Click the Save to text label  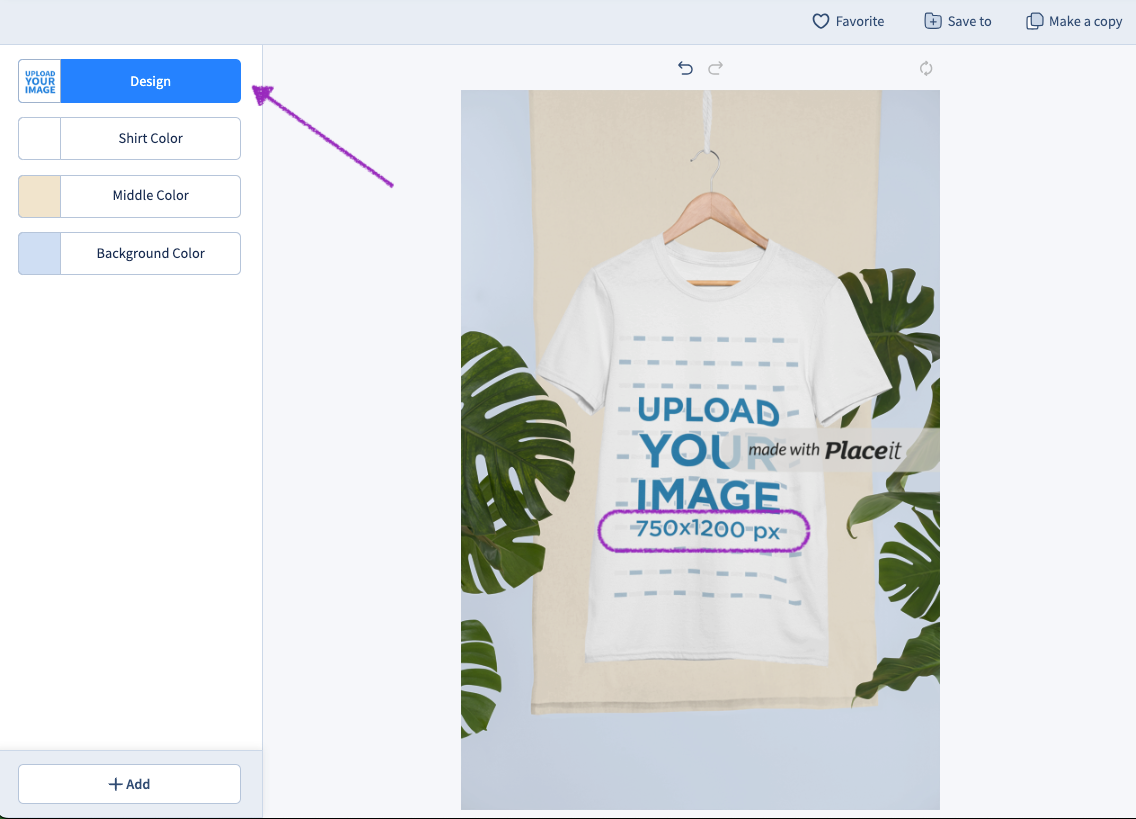pos(969,21)
